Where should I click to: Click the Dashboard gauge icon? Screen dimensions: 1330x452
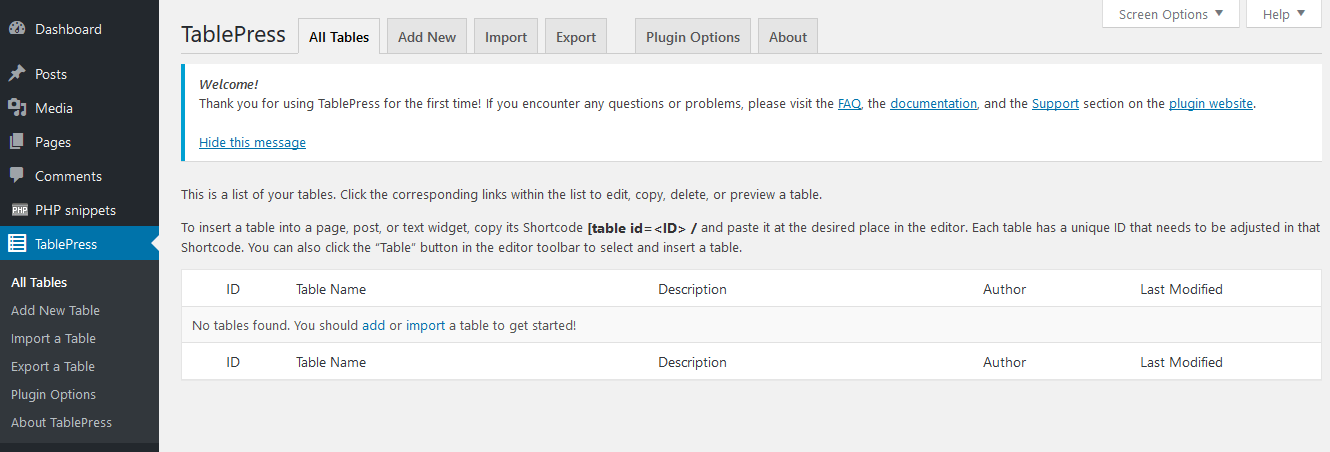(17, 29)
